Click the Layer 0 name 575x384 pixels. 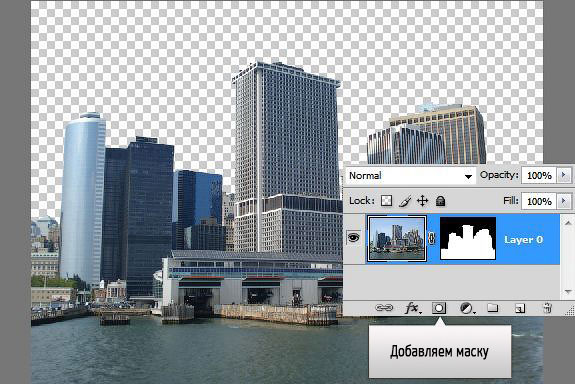point(523,240)
